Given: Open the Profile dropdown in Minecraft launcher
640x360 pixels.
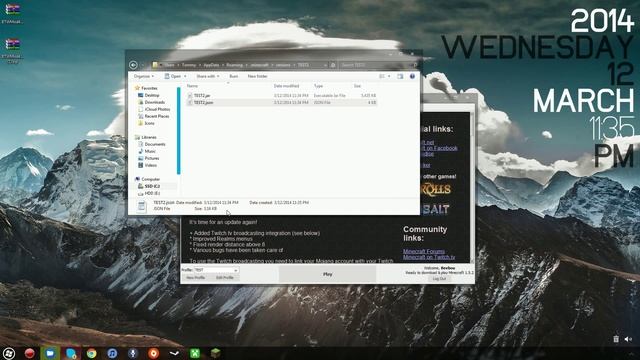Looking at the screenshot, I should tap(216, 270).
